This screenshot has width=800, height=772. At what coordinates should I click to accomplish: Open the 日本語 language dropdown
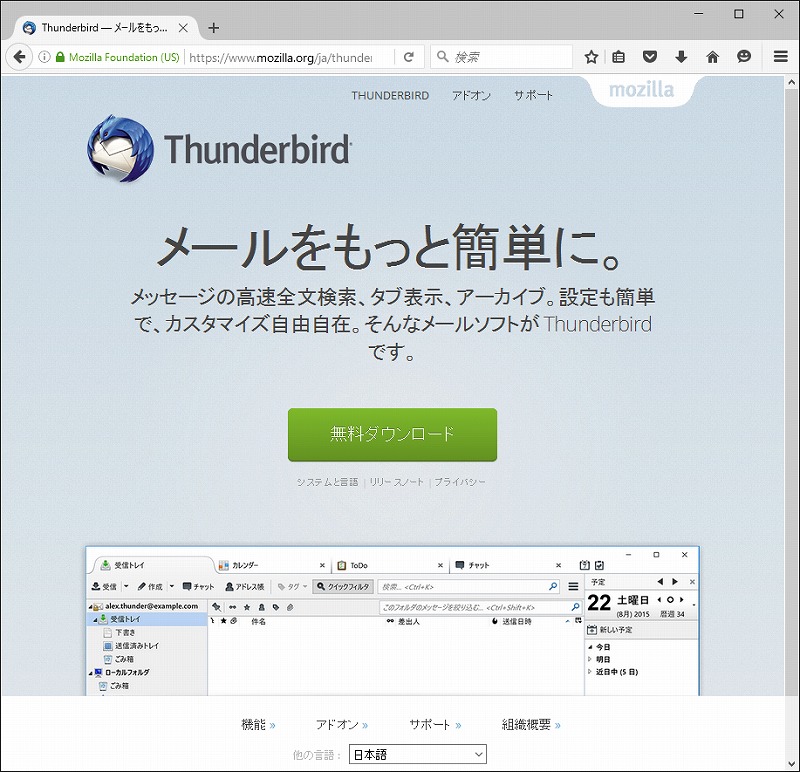coord(418,754)
